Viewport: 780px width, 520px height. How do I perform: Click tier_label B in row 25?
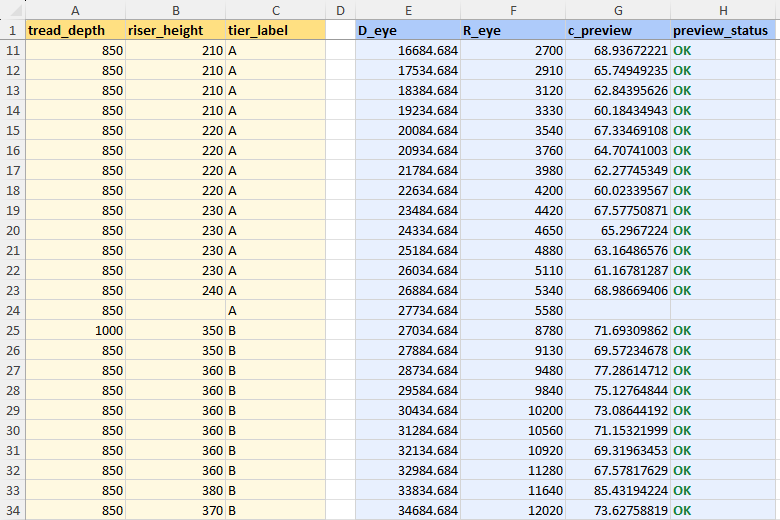276,330
